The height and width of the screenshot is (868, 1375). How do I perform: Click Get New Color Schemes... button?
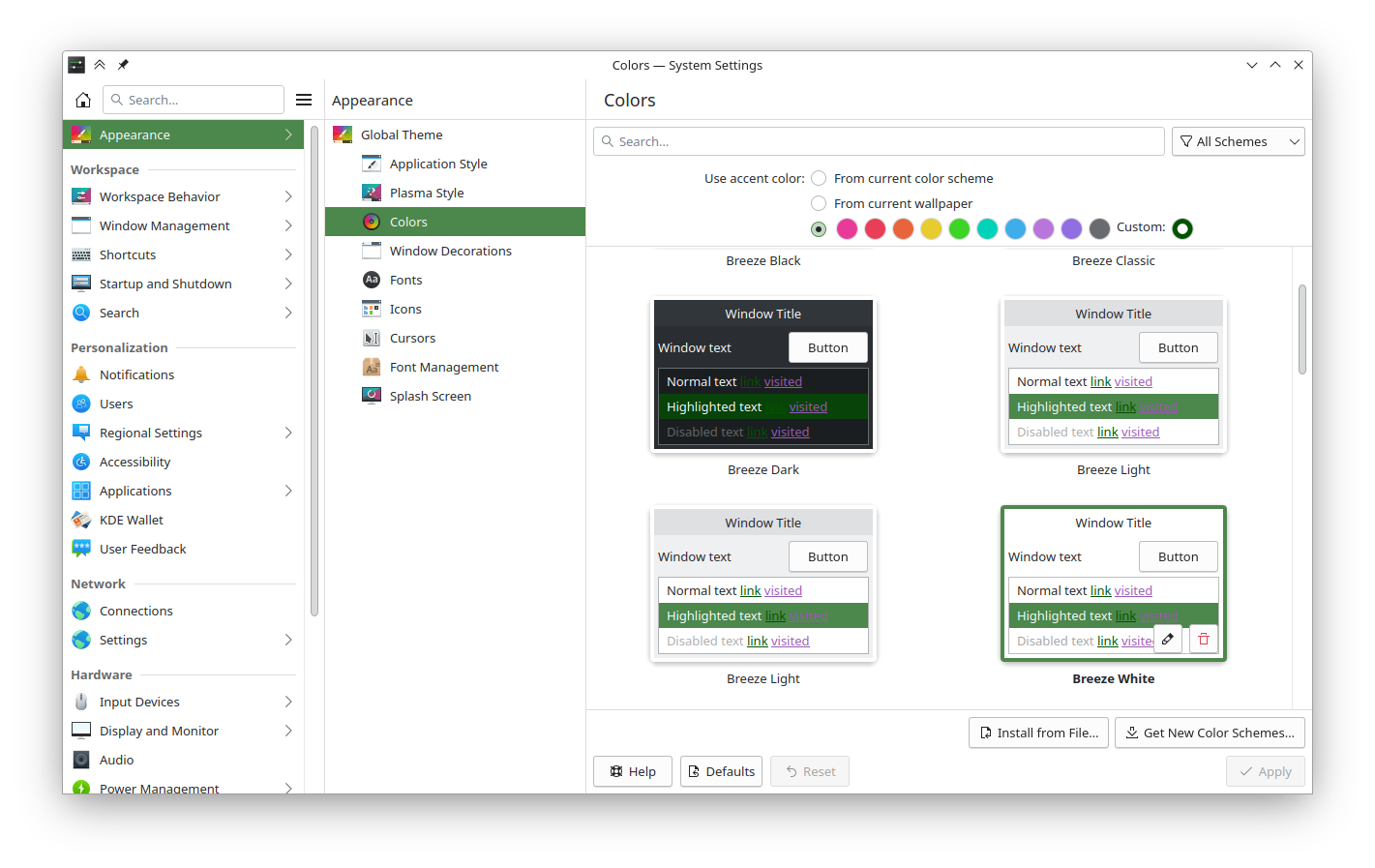1210,733
